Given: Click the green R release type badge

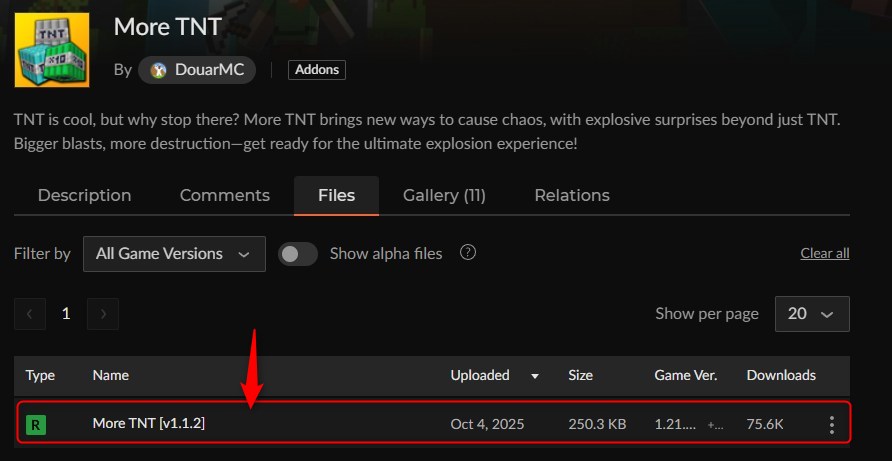Looking at the screenshot, I should pos(36,425).
